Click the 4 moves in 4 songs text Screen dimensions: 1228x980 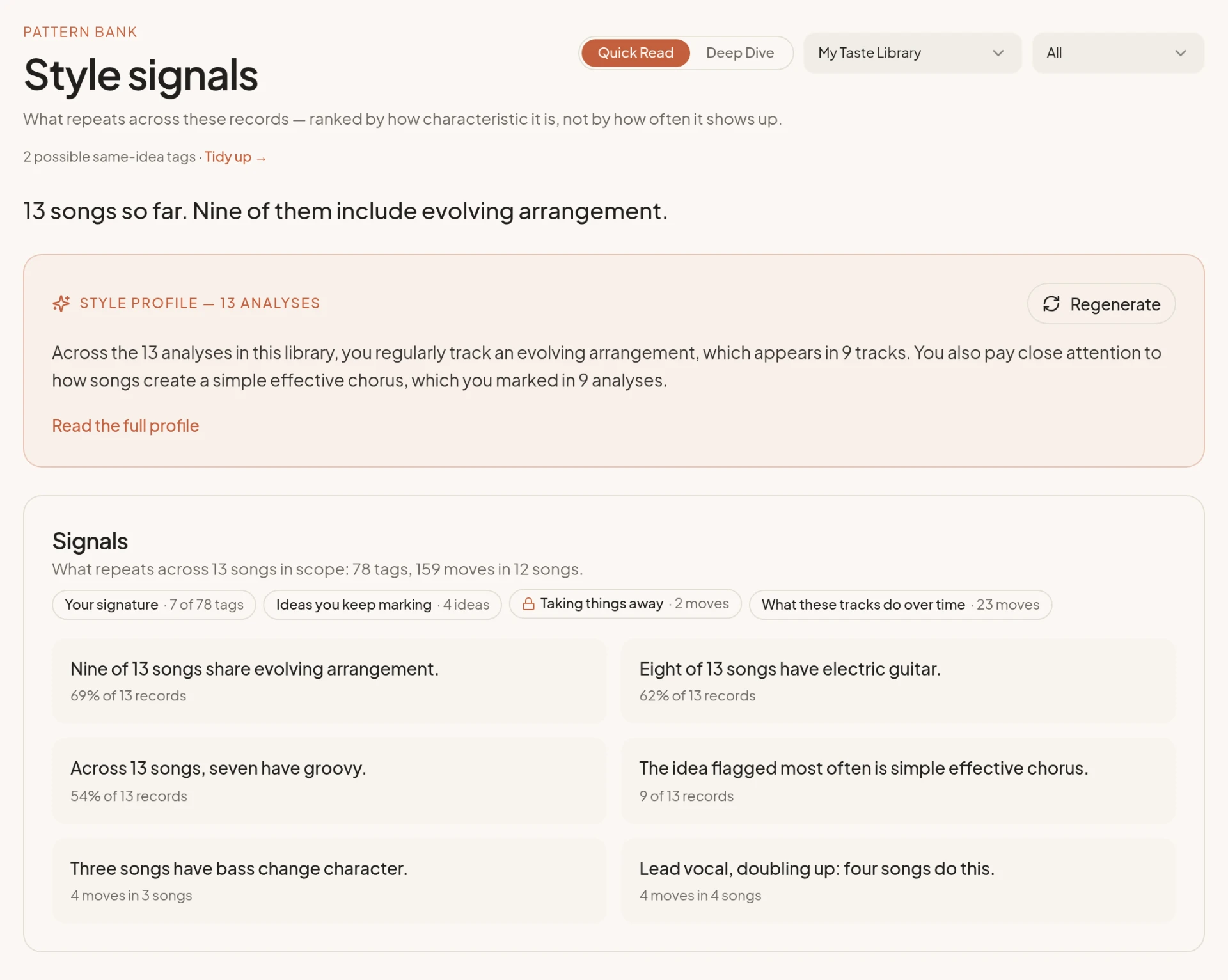click(700, 896)
